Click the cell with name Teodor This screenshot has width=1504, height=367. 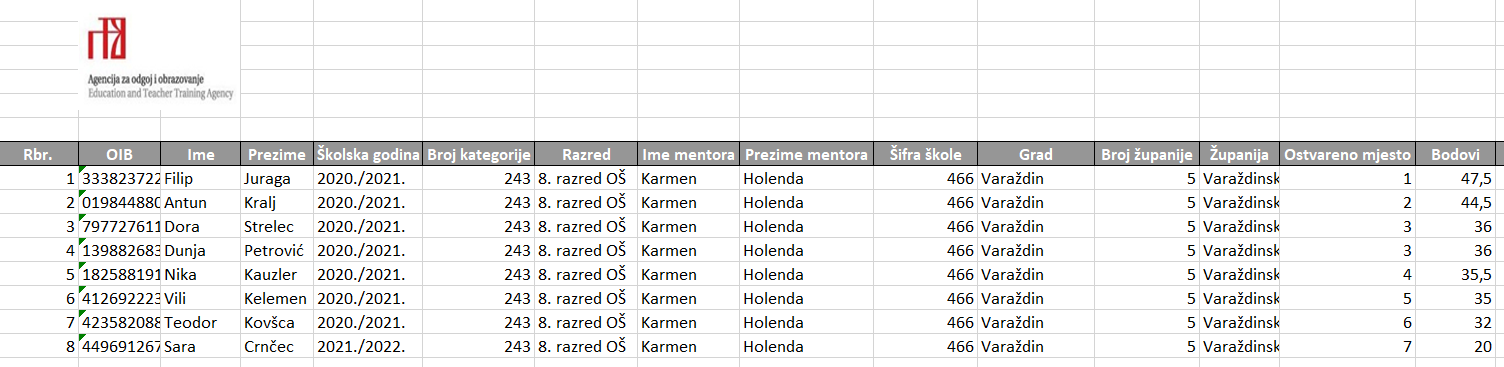[200, 323]
